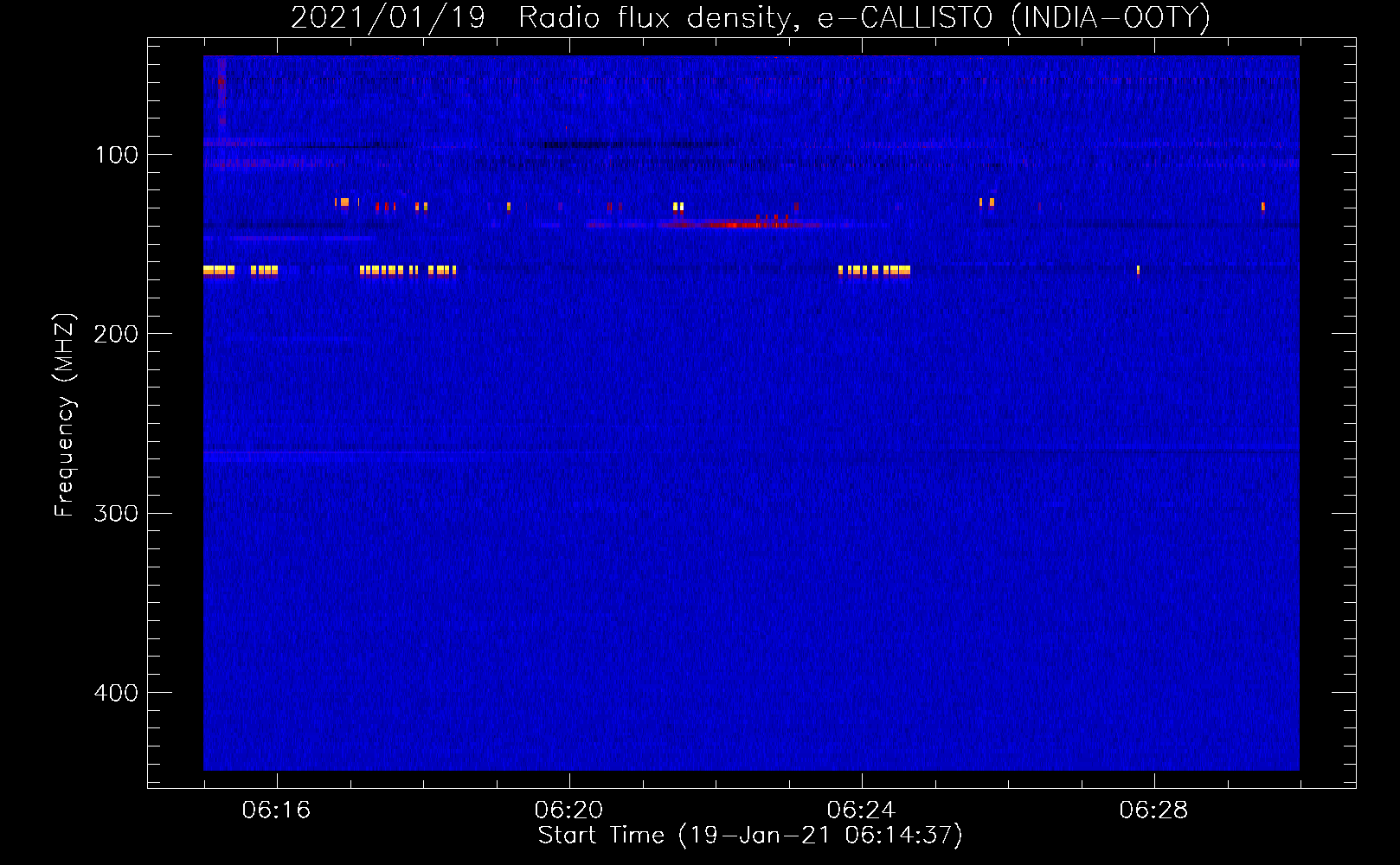Click the '06:28' time tick label
Viewport: 1400px width, 865px height.
tap(1153, 810)
